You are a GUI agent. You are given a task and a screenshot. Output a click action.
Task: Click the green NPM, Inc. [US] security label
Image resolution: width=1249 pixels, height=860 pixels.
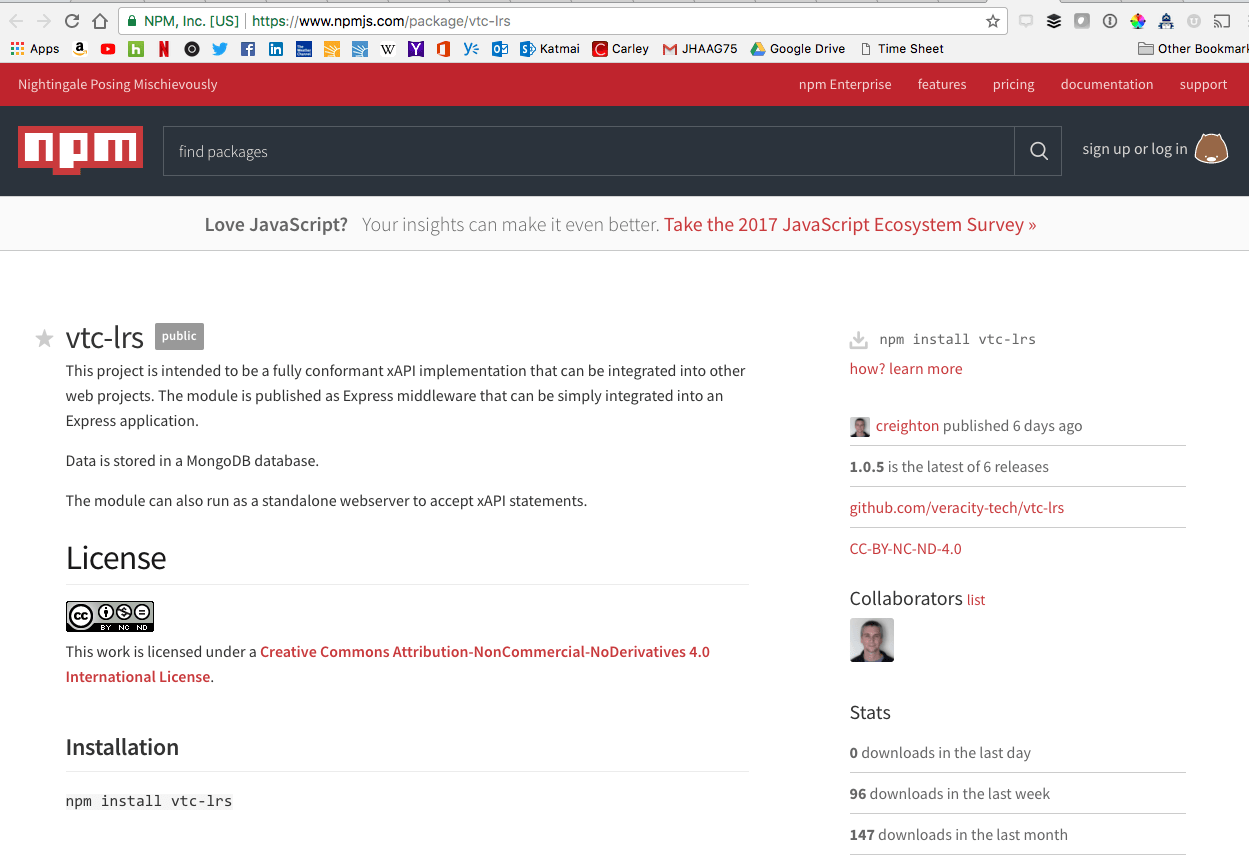click(x=183, y=21)
